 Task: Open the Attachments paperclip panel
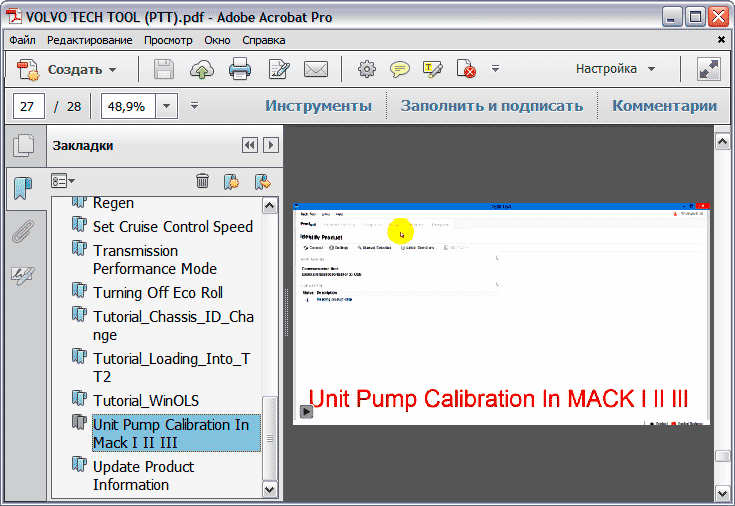(22, 232)
